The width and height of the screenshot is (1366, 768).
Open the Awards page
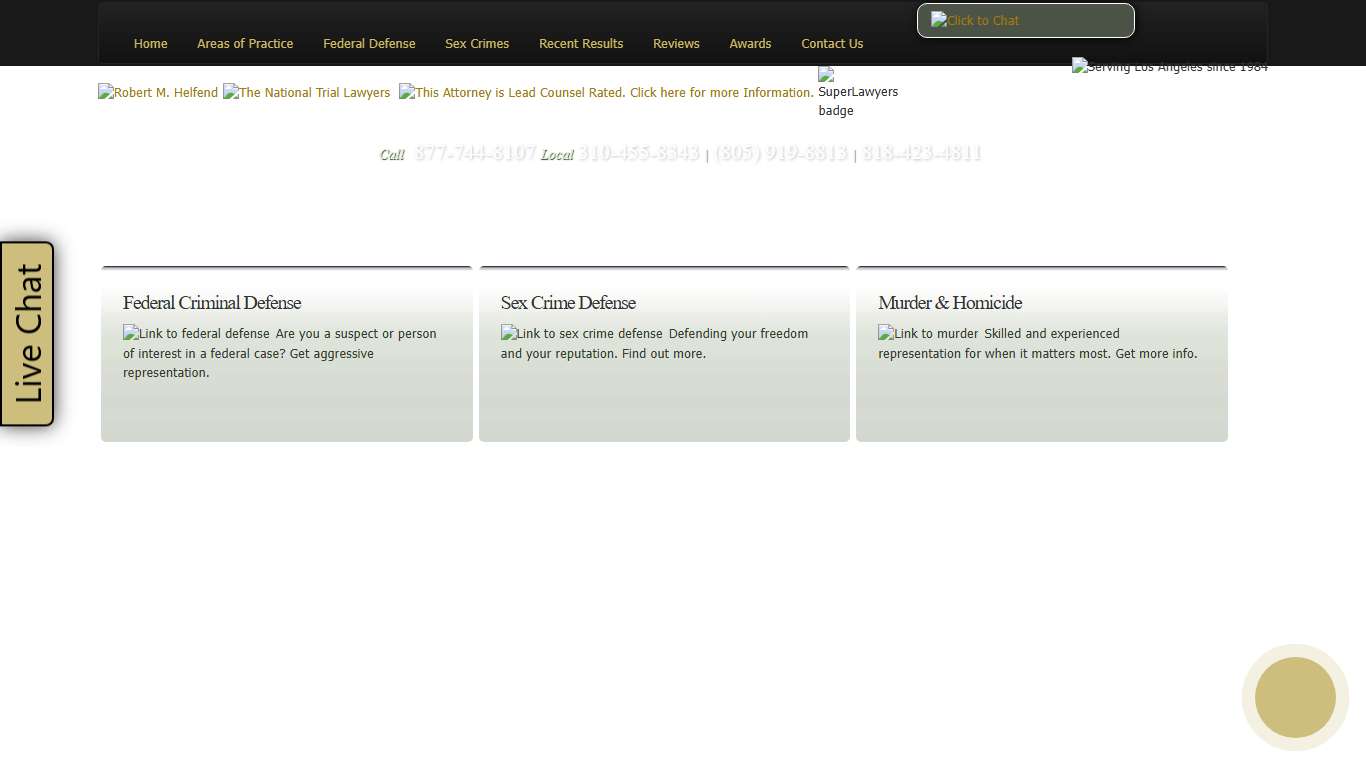(750, 43)
